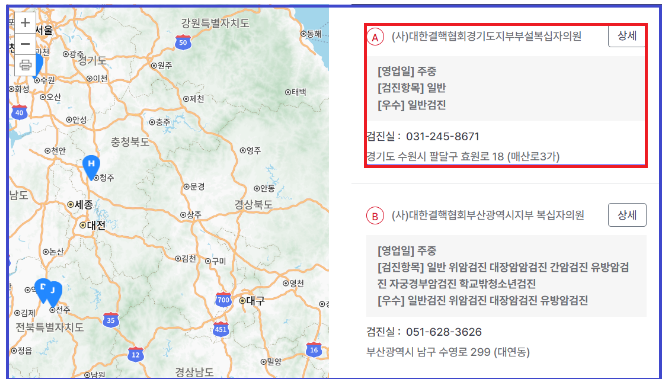Click 경기도 province label on map

[x=92, y=61]
